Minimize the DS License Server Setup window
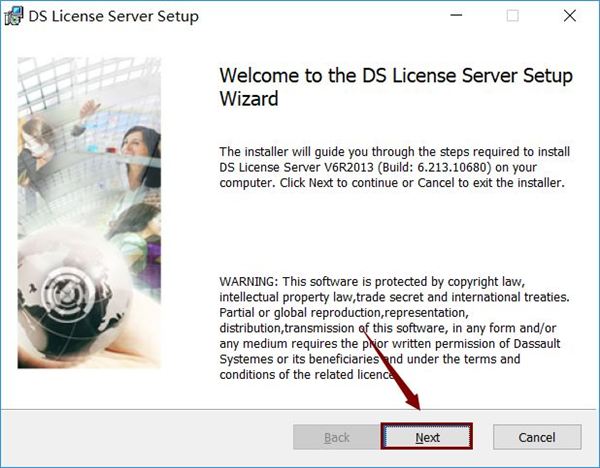Image resolution: width=600 pixels, height=468 pixels. click(x=456, y=15)
